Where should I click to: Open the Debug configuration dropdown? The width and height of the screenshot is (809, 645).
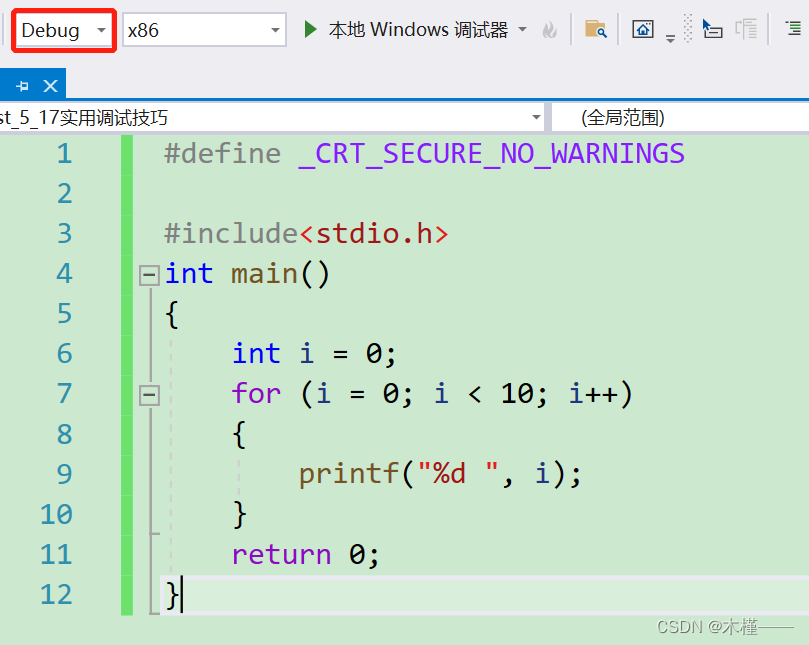64,30
